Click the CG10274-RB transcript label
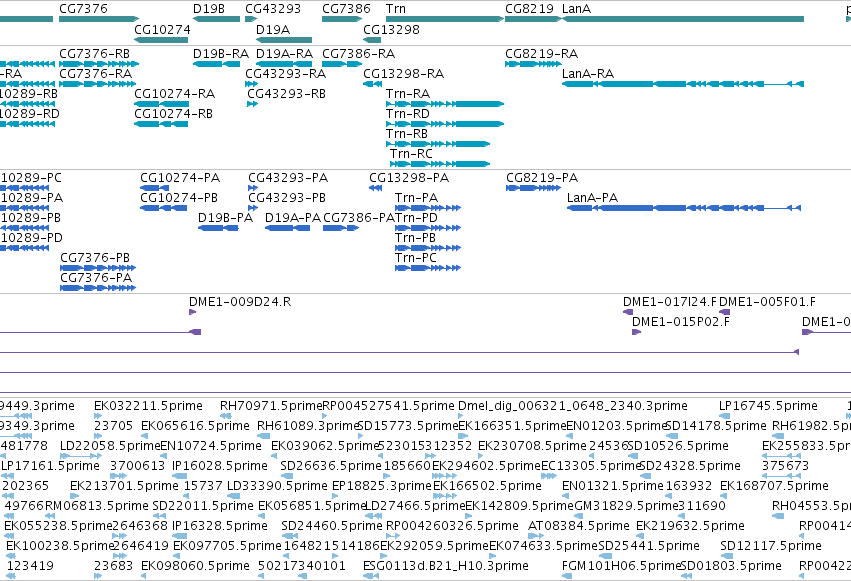The height and width of the screenshot is (581, 851). (174, 113)
